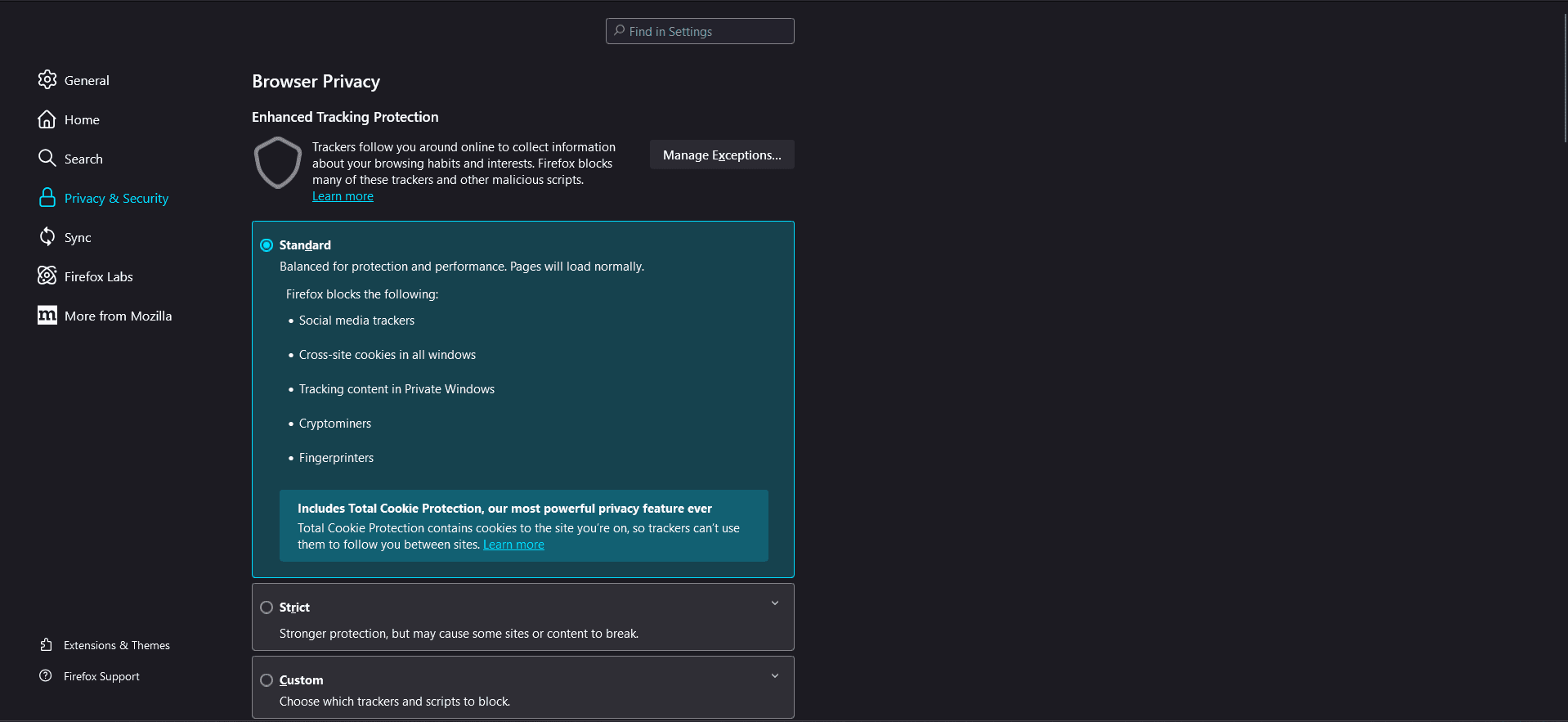This screenshot has height=722, width=1568.
Task: Expand the Strict option chevron
Action: tap(775, 603)
